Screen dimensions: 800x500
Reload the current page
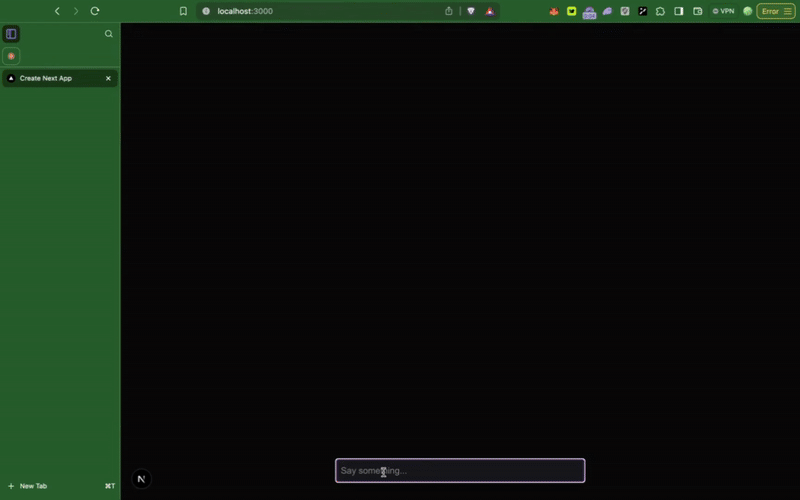click(x=95, y=11)
